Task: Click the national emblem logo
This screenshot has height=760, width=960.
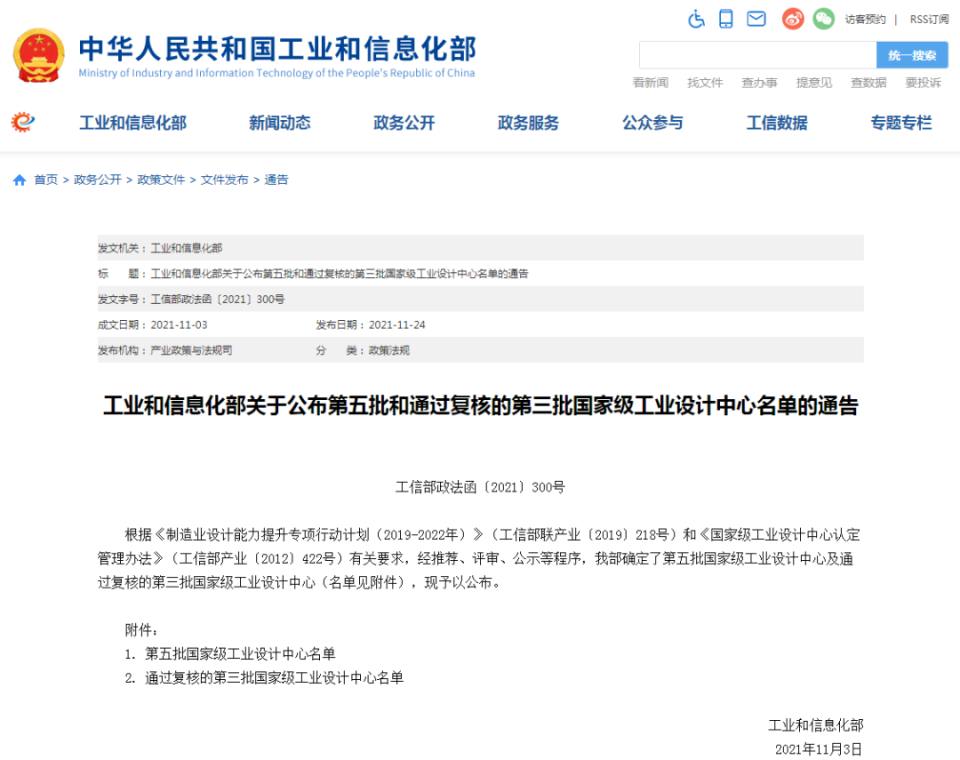Action: [39, 56]
